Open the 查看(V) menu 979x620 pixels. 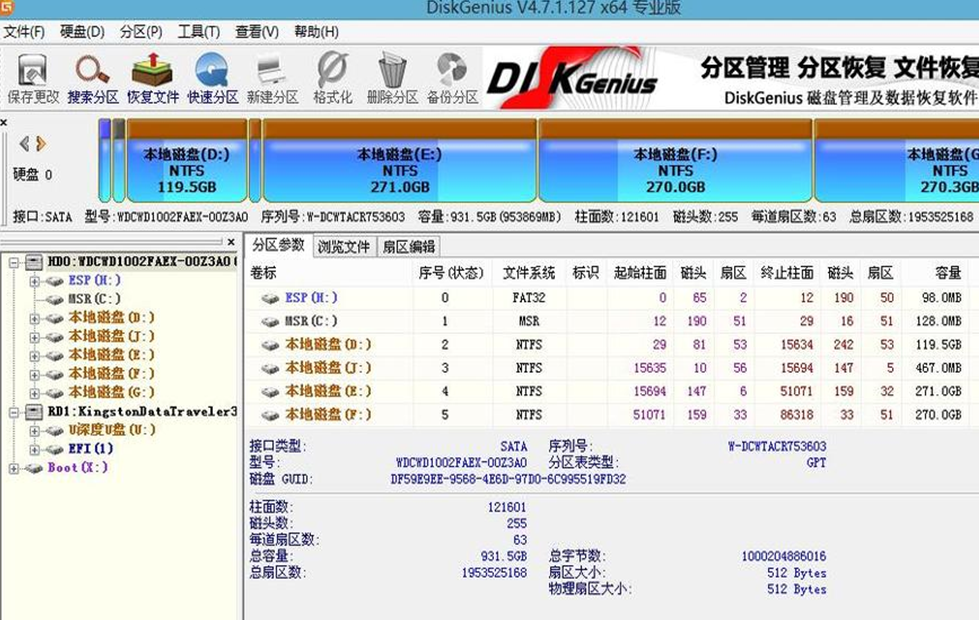coord(257,32)
